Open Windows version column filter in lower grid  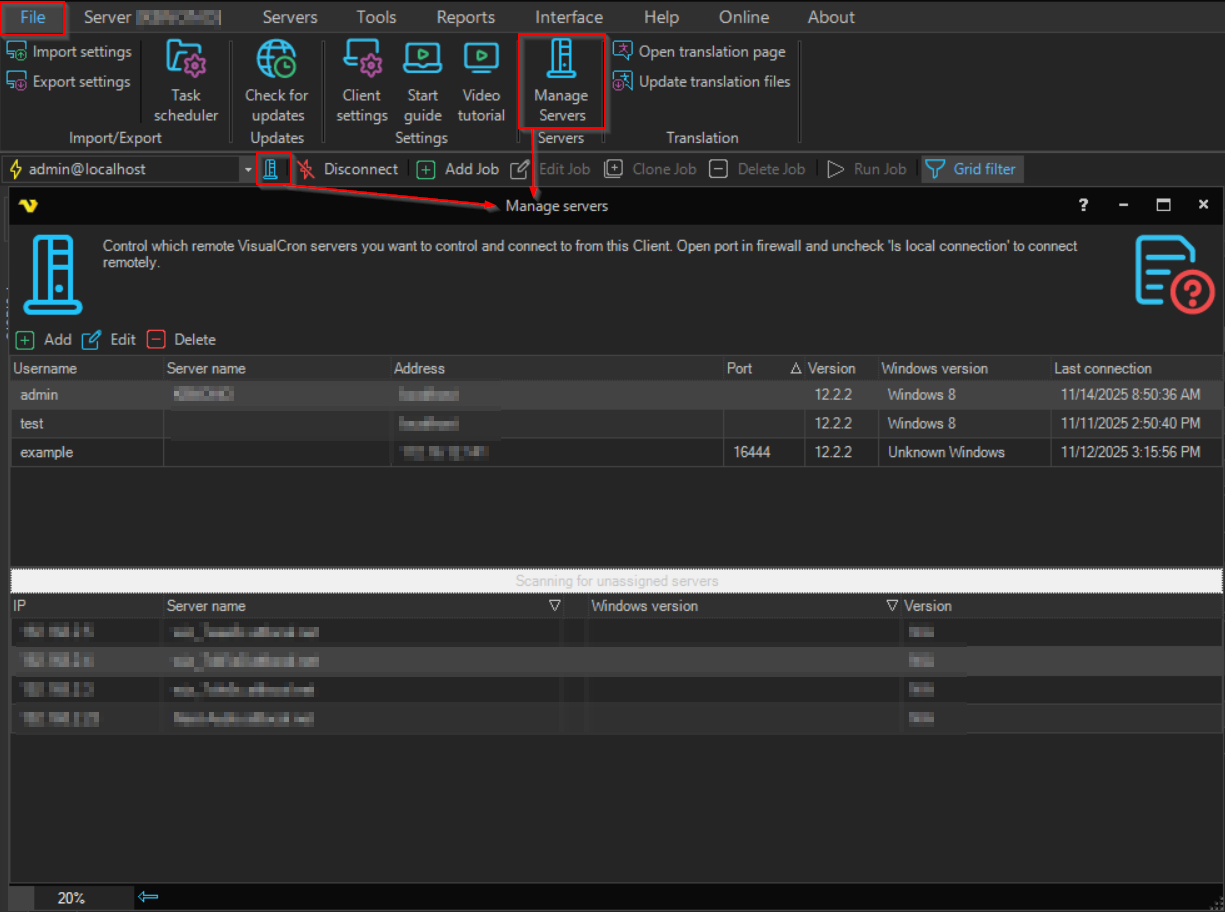[892, 606]
